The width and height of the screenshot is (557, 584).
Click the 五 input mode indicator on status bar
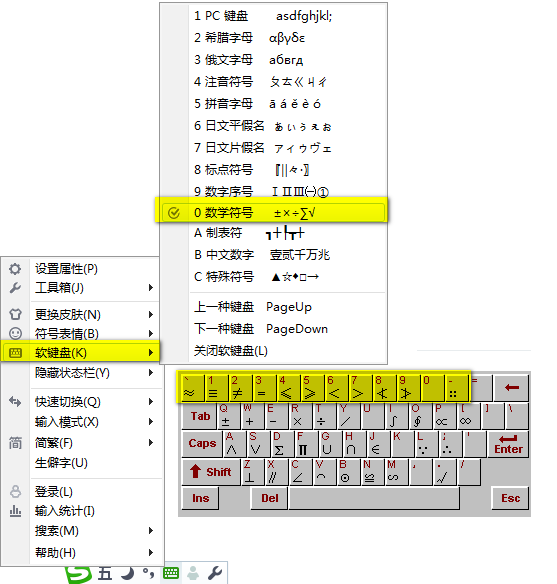coord(105,574)
